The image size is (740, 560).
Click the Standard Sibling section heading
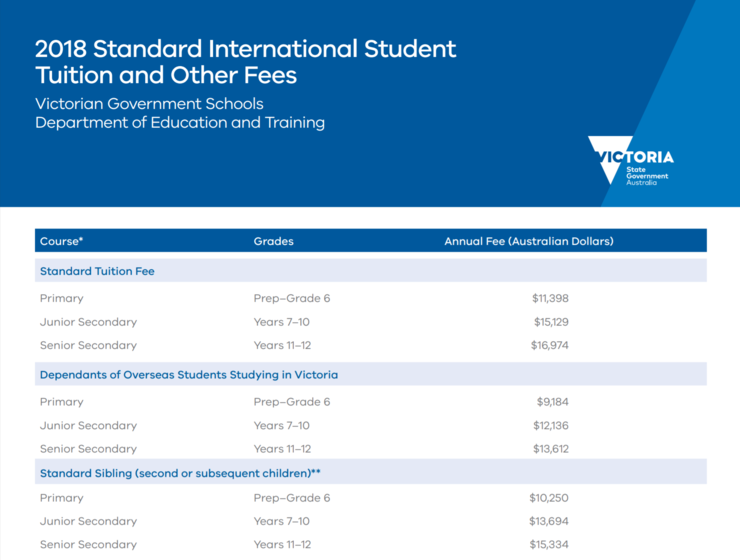tap(179, 472)
